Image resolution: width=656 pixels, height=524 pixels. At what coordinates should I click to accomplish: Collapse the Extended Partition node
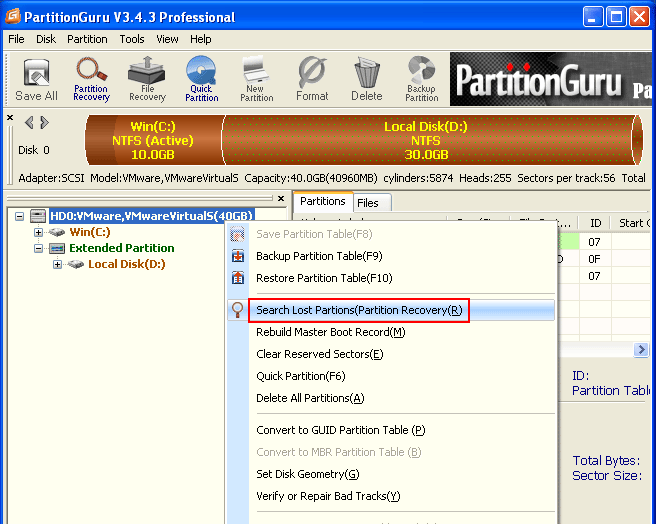pyautogui.click(x=38, y=249)
